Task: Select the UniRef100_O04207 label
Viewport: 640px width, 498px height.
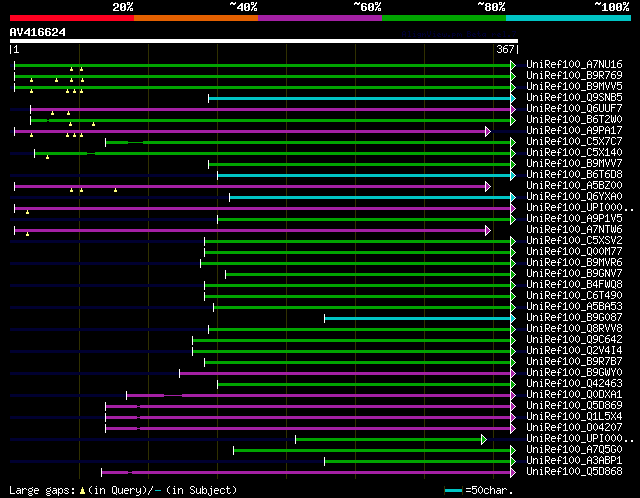Action: pyautogui.click(x=574, y=428)
